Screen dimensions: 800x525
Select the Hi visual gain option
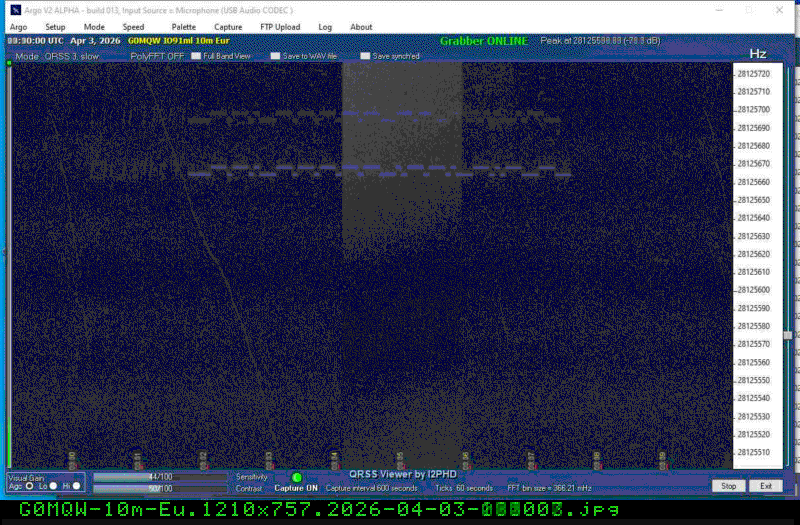click(77, 486)
